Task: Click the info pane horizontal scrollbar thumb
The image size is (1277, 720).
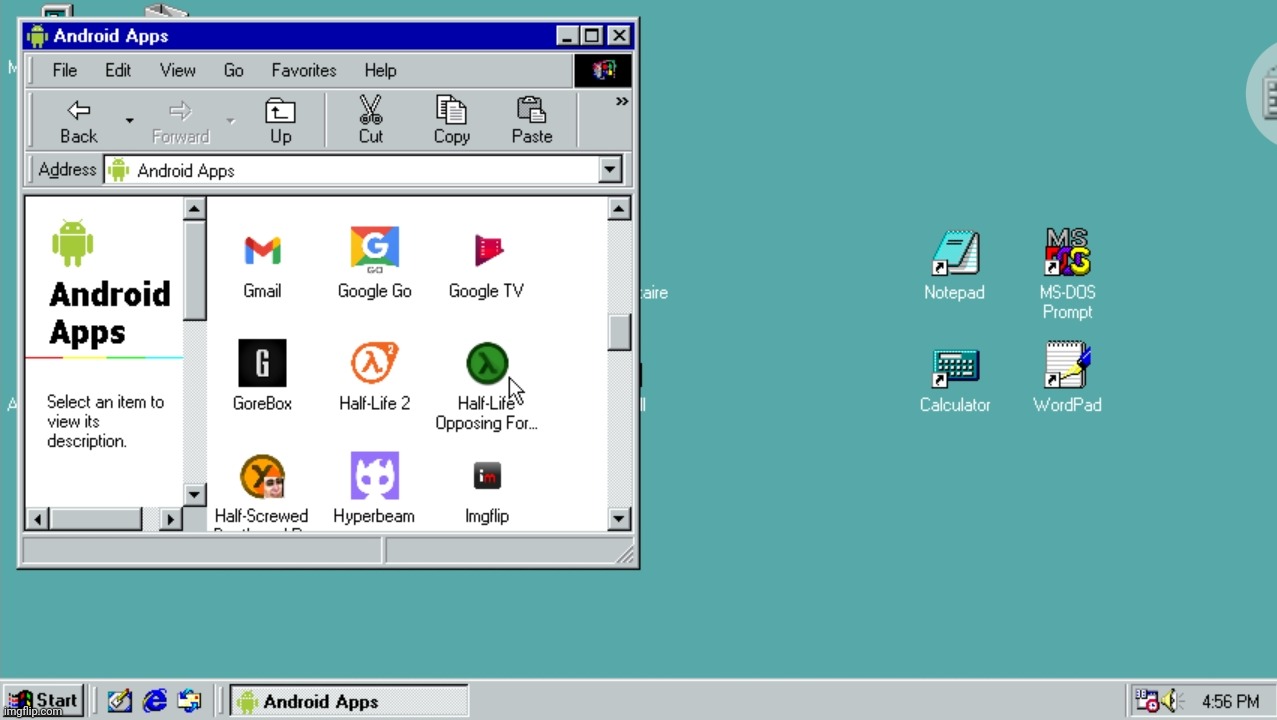Action: (x=96, y=518)
